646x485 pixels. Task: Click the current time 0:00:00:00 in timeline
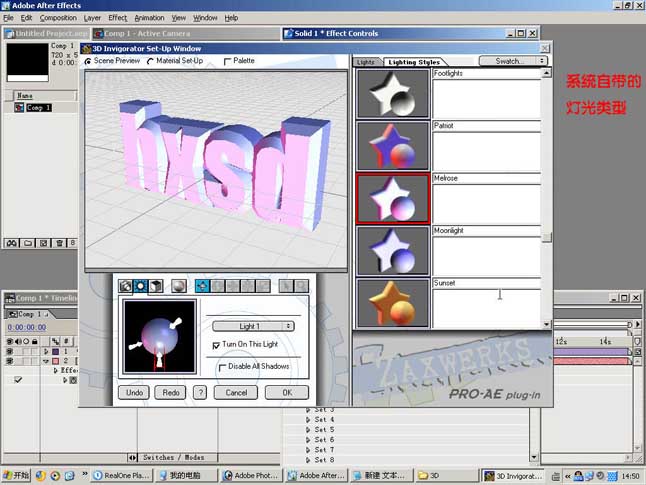tap(27, 327)
